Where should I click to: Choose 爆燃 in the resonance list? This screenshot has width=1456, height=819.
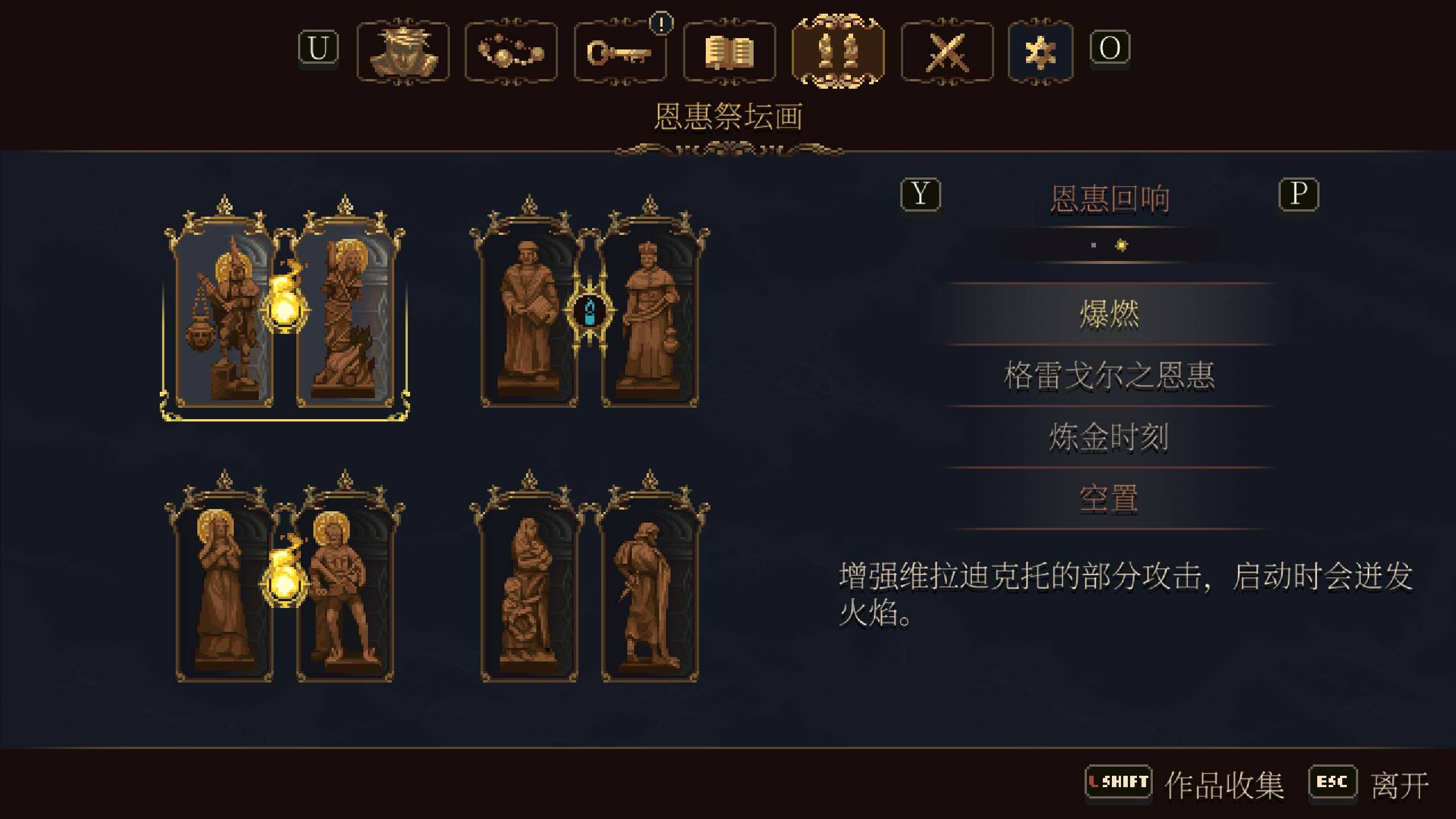(x=1109, y=314)
